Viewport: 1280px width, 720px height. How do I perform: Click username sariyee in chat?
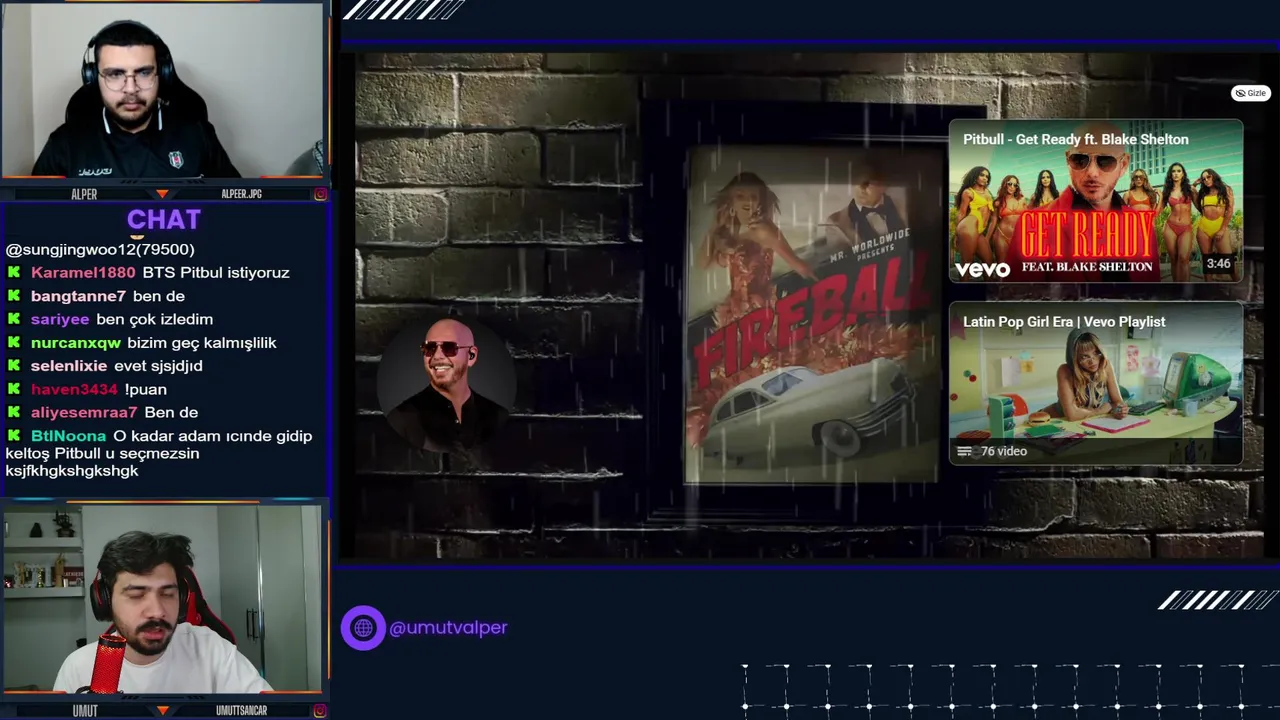coord(60,319)
